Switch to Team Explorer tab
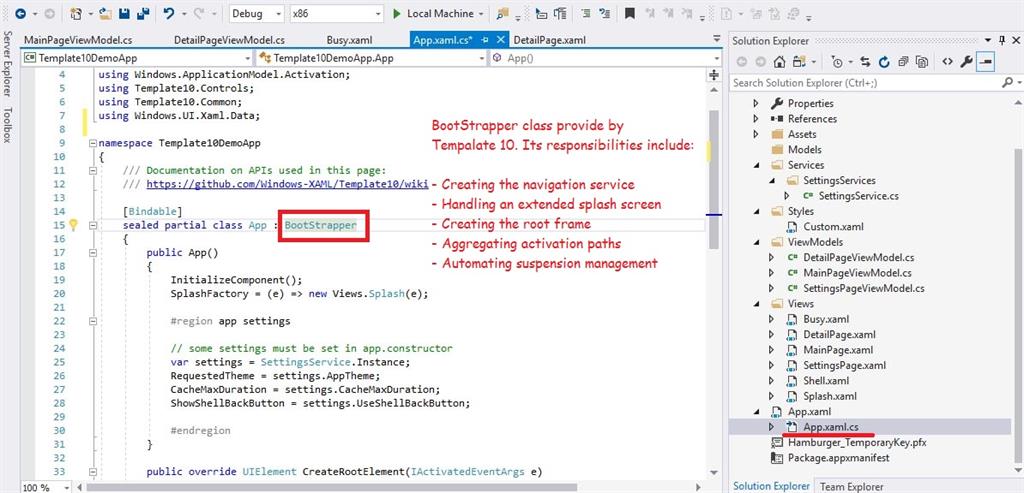 (x=852, y=486)
